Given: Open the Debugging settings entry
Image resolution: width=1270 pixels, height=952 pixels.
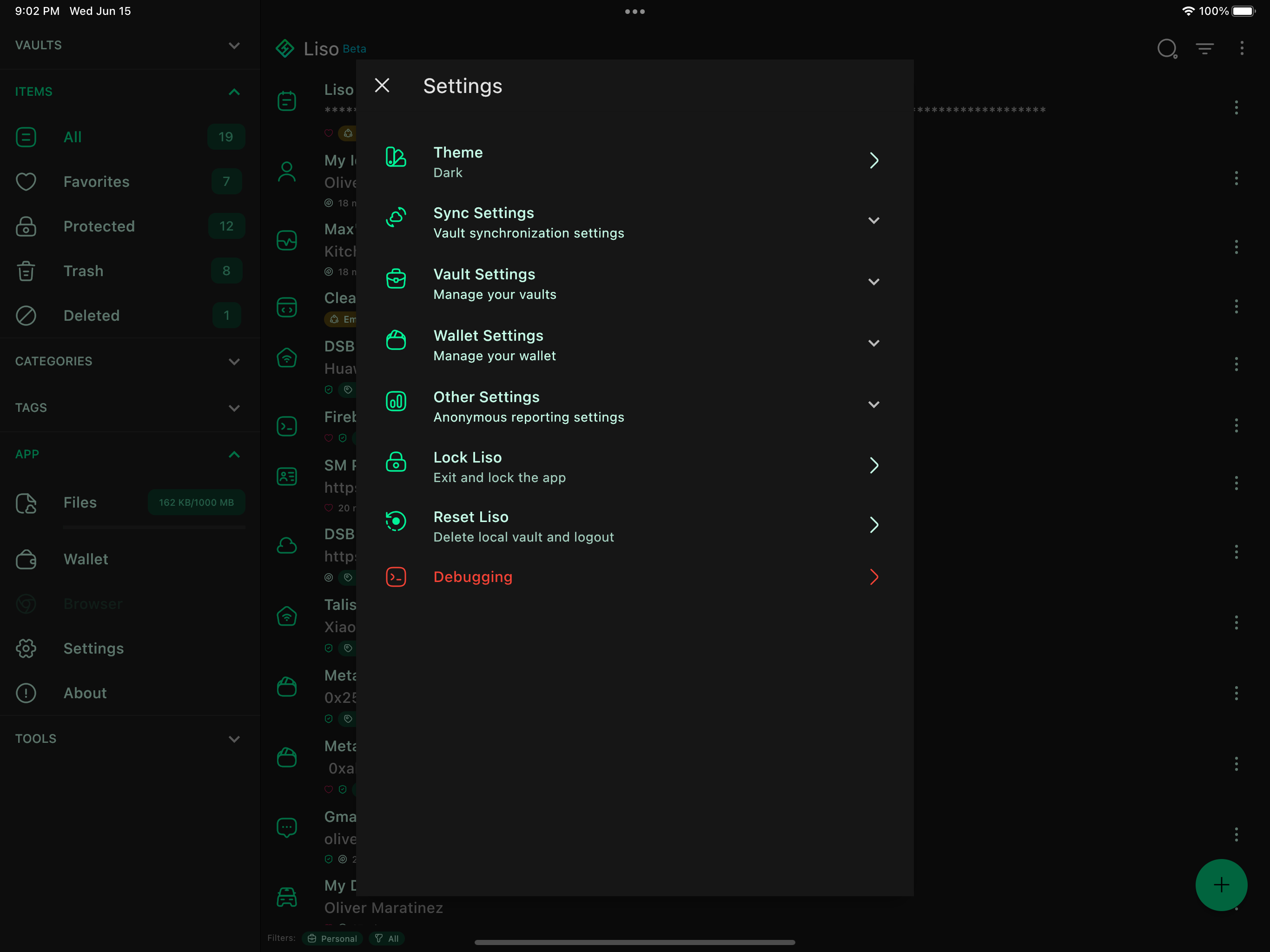Looking at the screenshot, I should [473, 576].
